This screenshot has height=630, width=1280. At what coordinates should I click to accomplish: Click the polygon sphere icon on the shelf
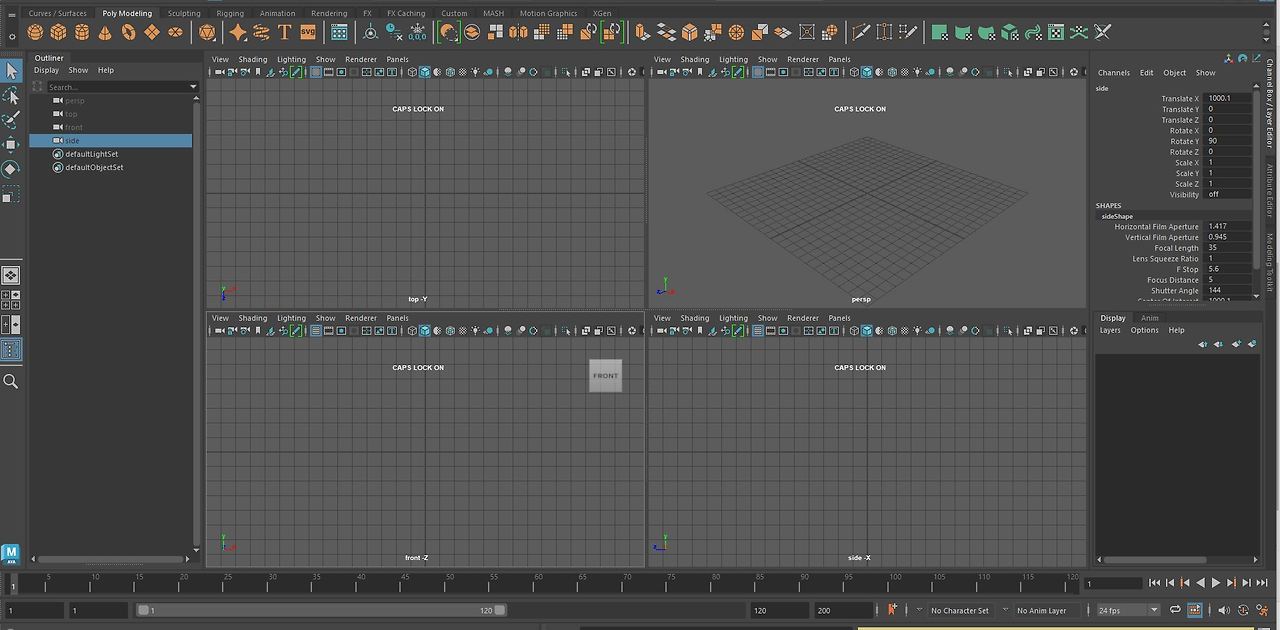[x=36, y=32]
